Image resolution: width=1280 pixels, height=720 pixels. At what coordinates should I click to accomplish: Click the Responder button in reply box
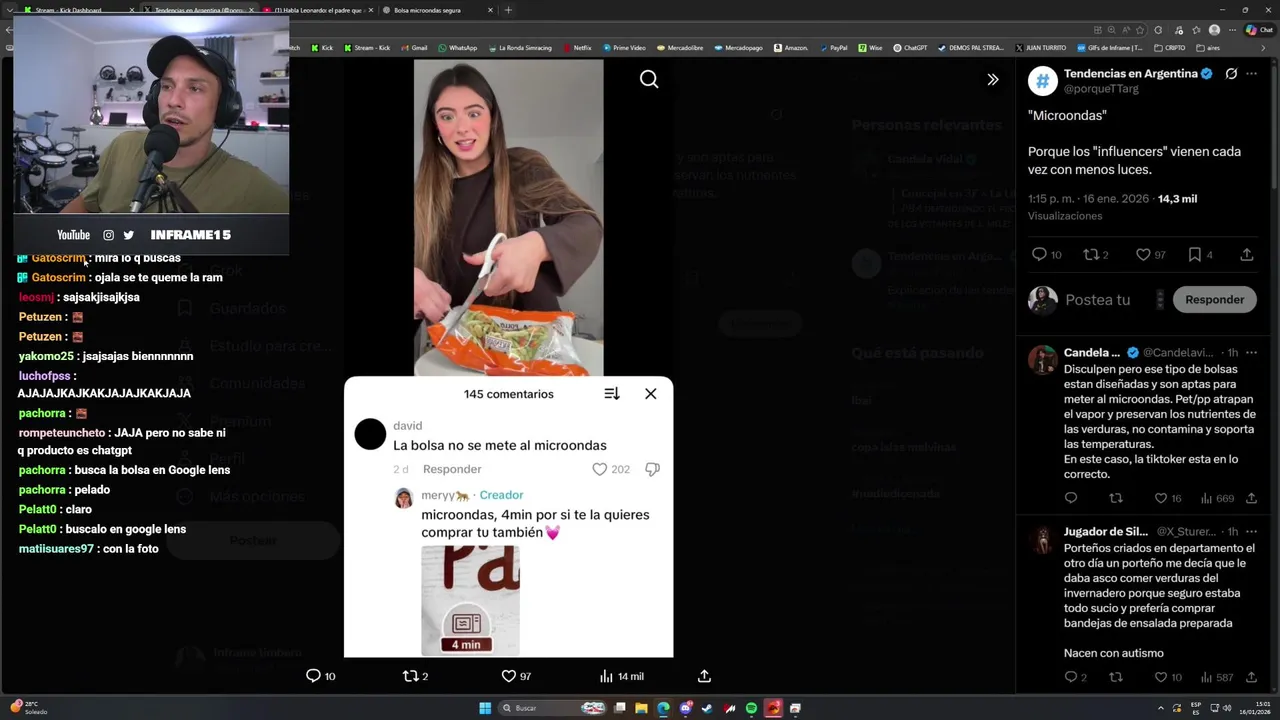pyautogui.click(x=1214, y=299)
